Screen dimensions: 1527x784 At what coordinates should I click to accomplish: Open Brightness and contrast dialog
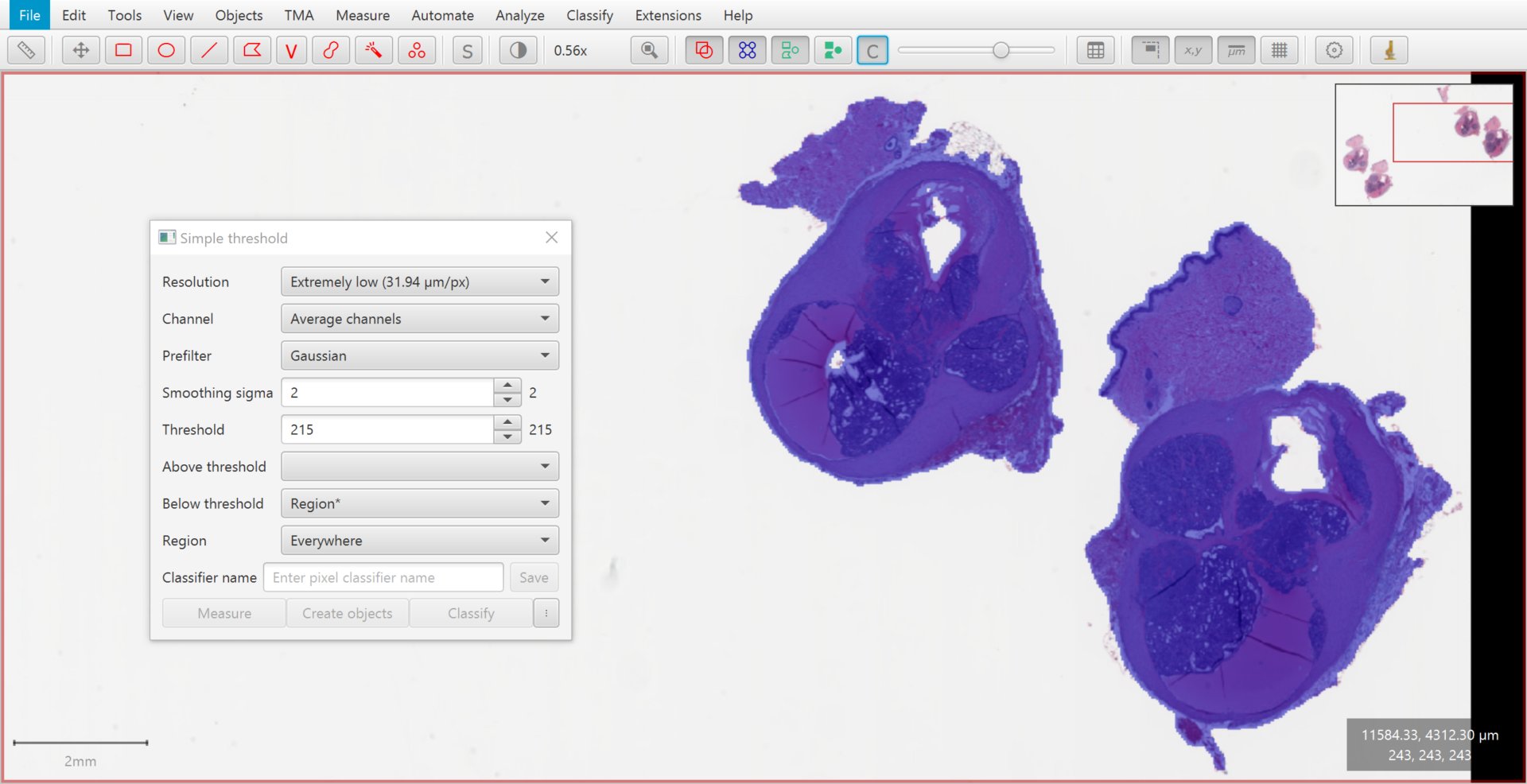[x=518, y=50]
